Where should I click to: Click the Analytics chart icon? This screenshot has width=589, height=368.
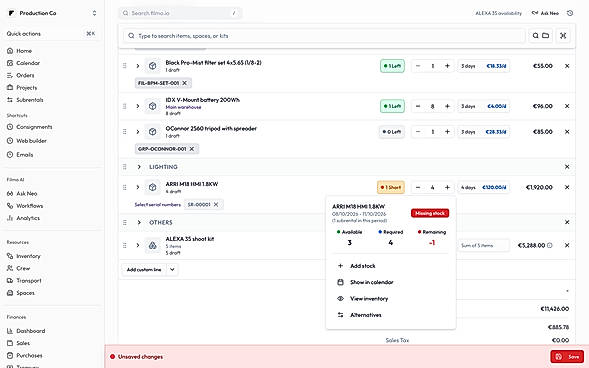tap(10, 218)
